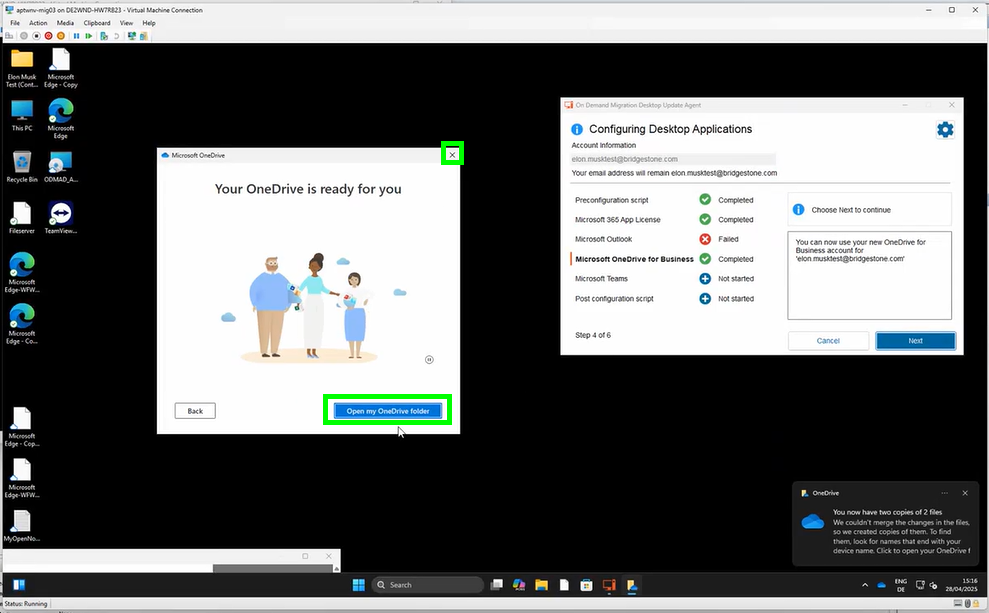Click Not started icon beside Microsoft Teams
This screenshot has height=613, width=989.
705,279
